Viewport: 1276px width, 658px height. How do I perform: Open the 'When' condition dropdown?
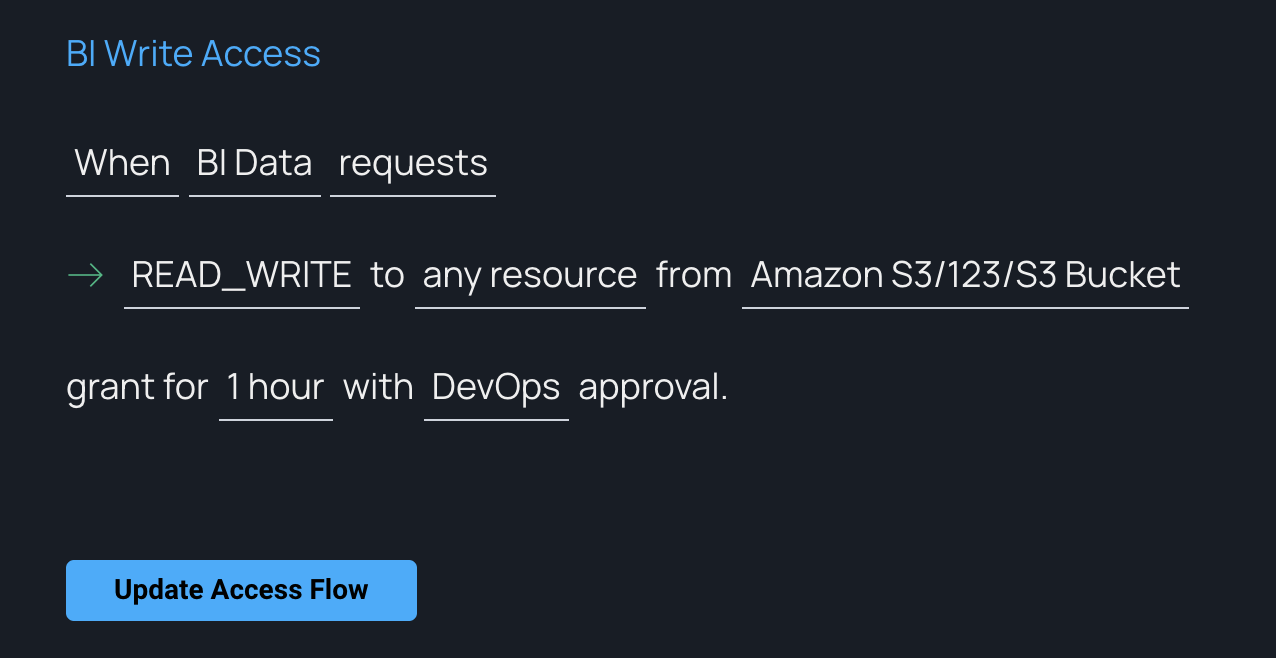pyautogui.click(x=122, y=163)
